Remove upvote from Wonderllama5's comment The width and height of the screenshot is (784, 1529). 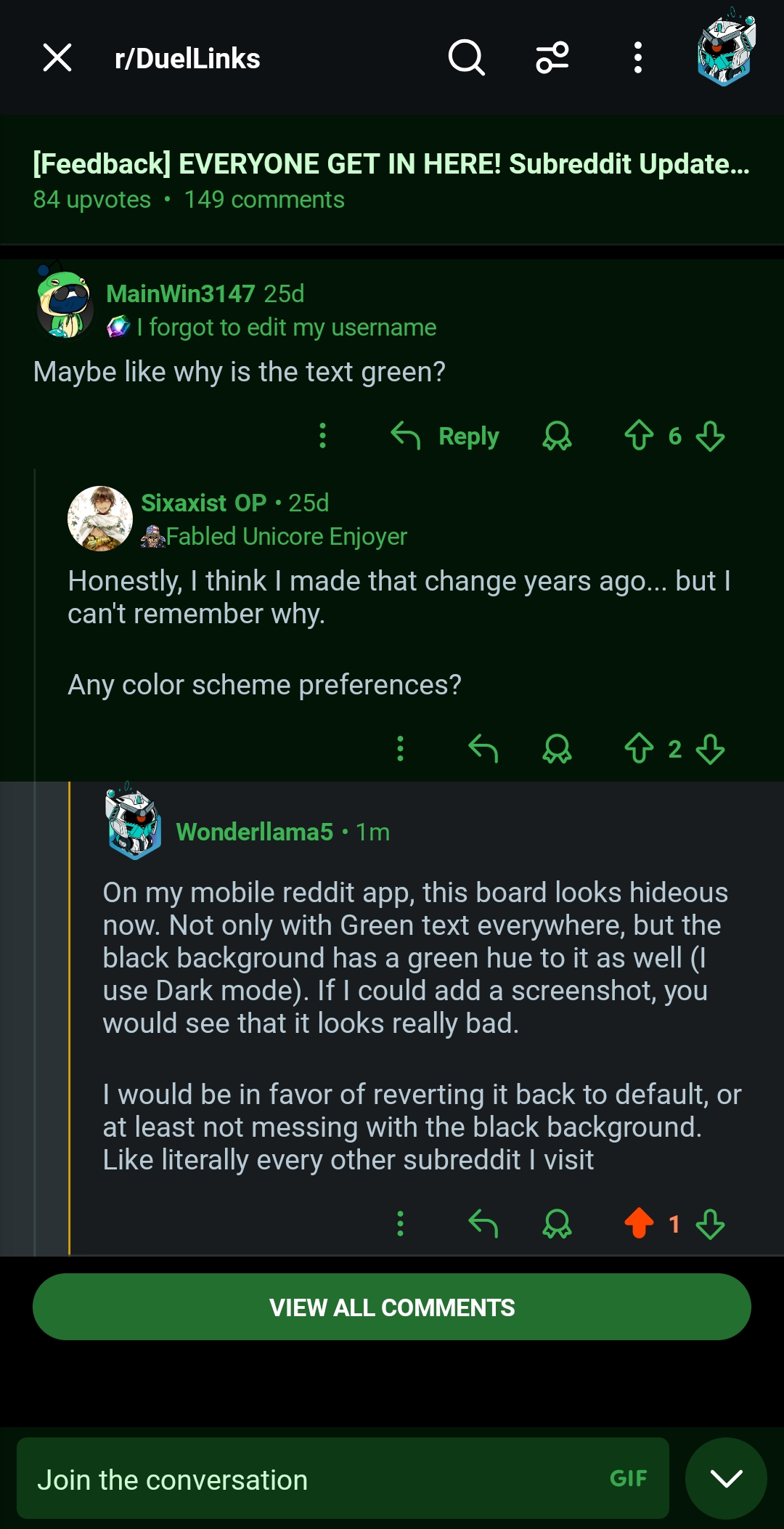(639, 1223)
